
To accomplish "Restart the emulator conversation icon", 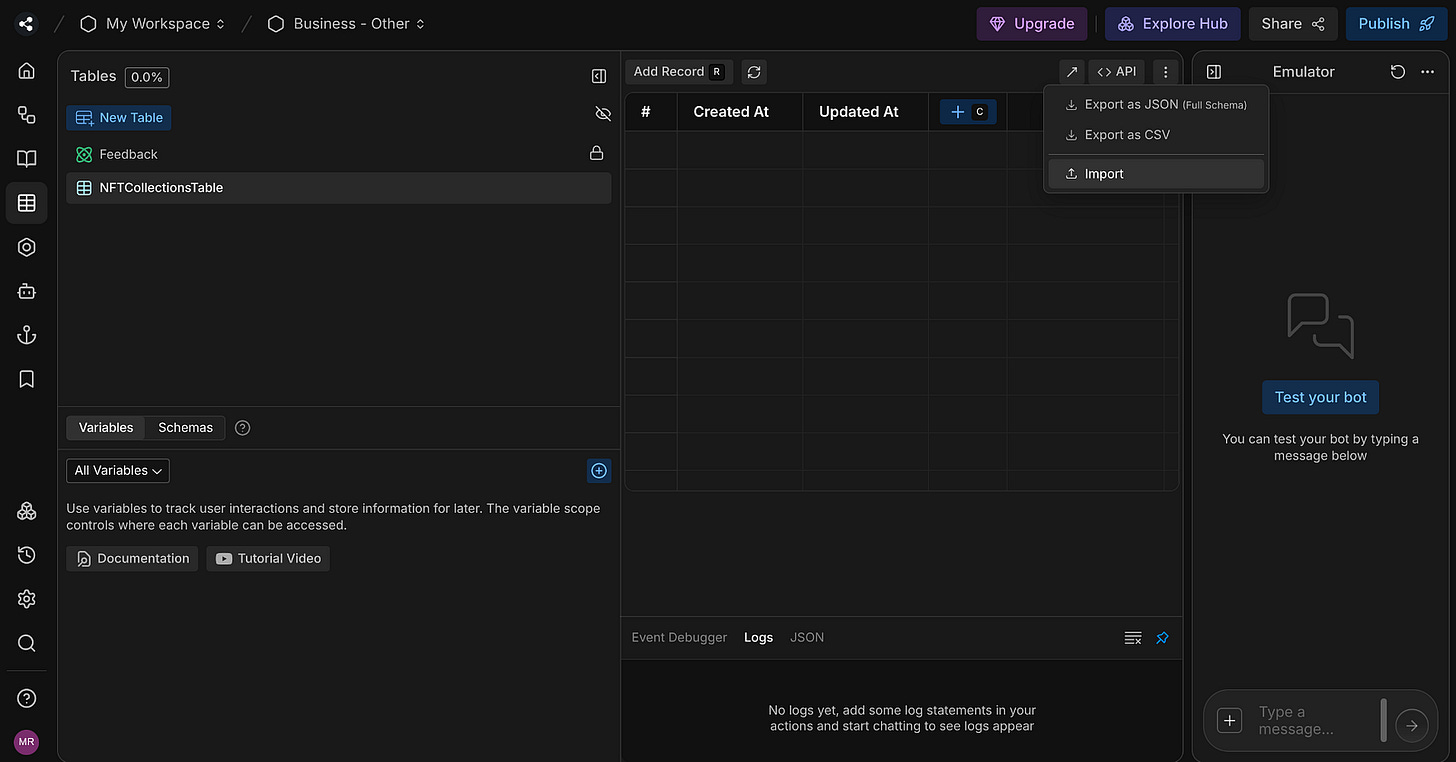I will click(x=1398, y=72).
